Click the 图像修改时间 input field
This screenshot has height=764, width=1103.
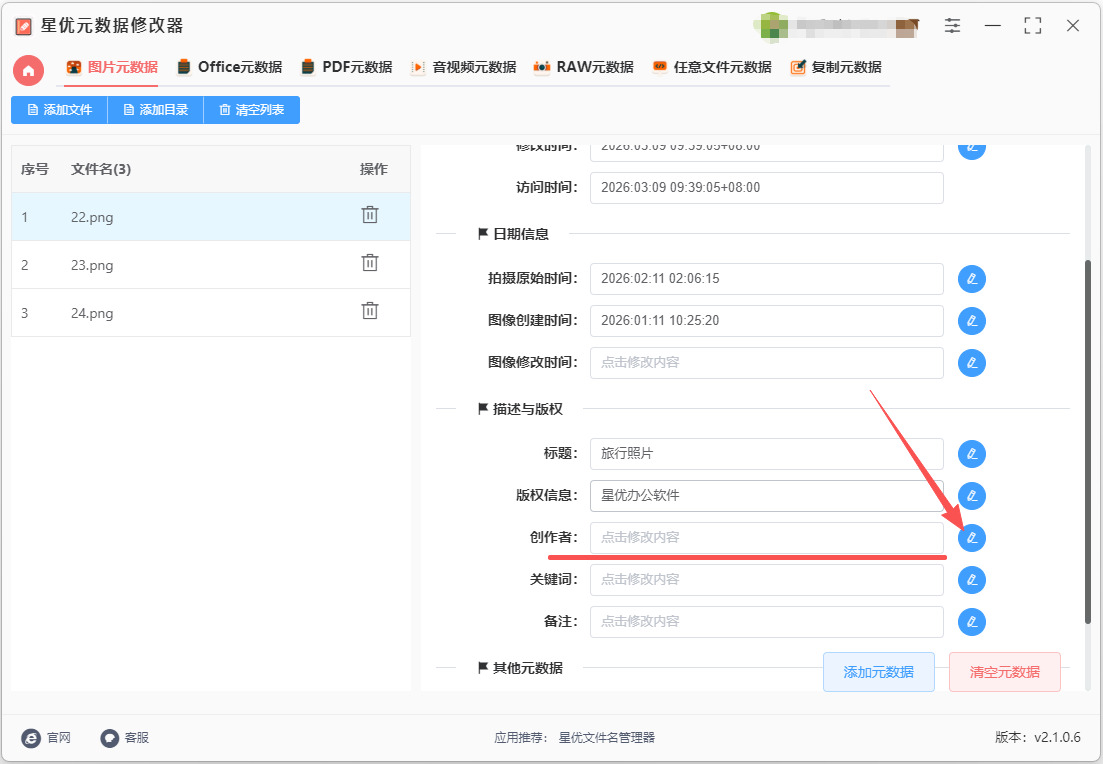pos(767,362)
